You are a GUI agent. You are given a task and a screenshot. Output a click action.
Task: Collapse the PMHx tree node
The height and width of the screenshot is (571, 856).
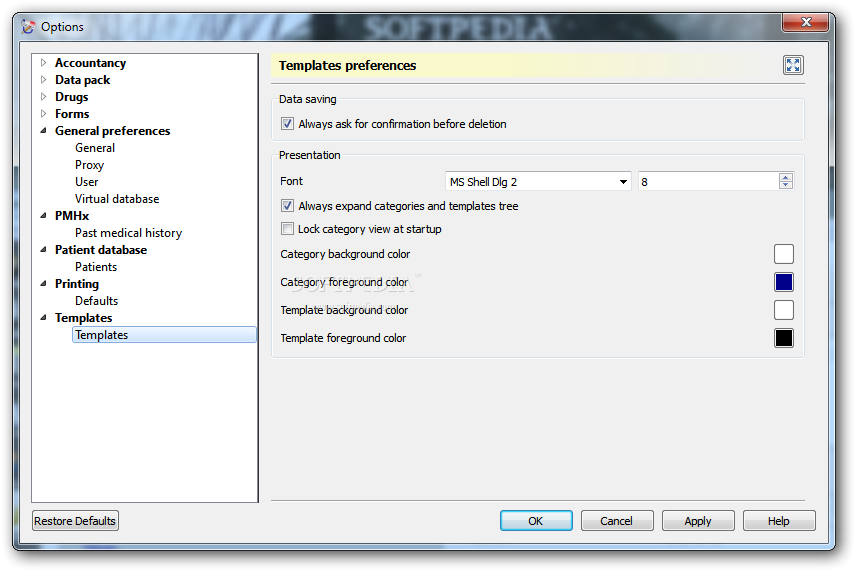[44, 216]
